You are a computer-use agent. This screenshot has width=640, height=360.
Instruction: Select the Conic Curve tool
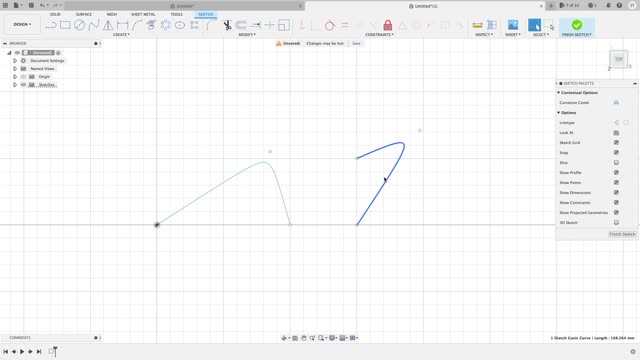[x=137, y=25]
